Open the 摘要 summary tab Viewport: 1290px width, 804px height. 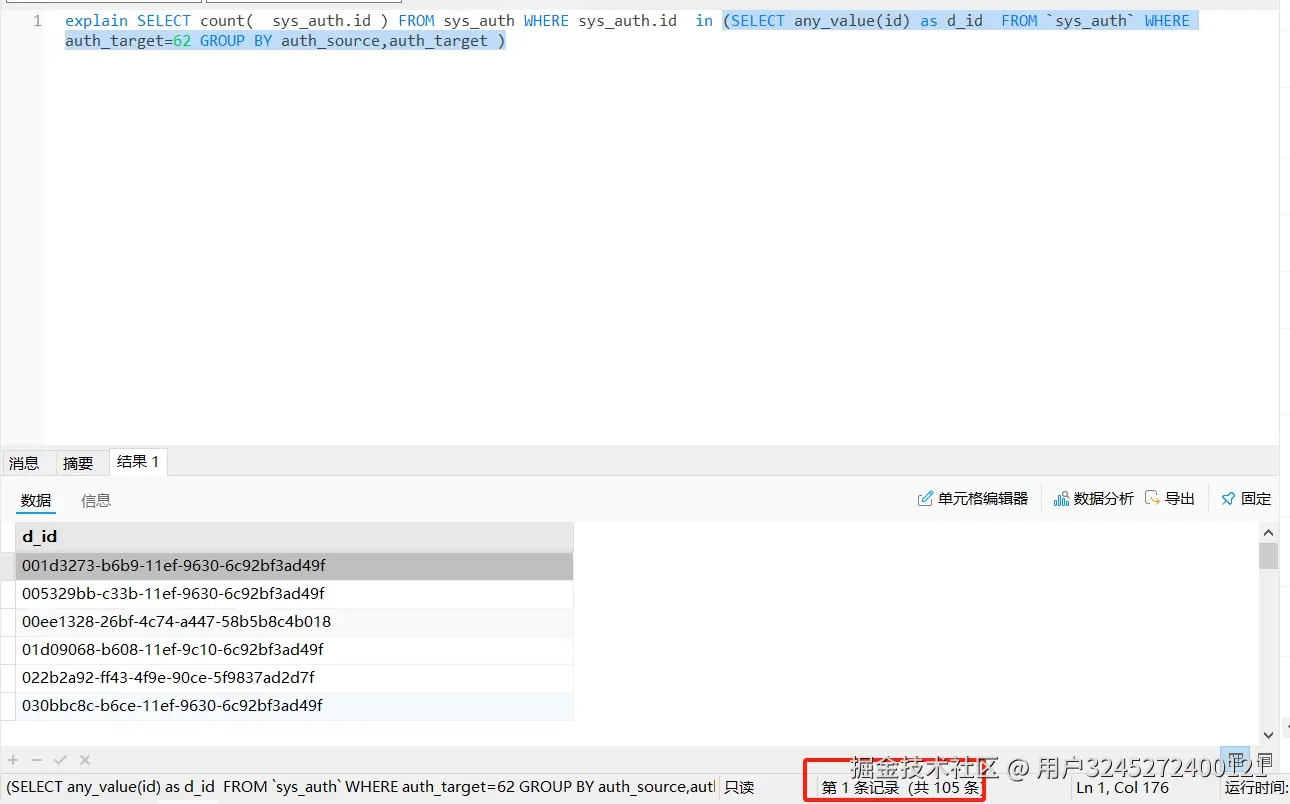pos(78,462)
